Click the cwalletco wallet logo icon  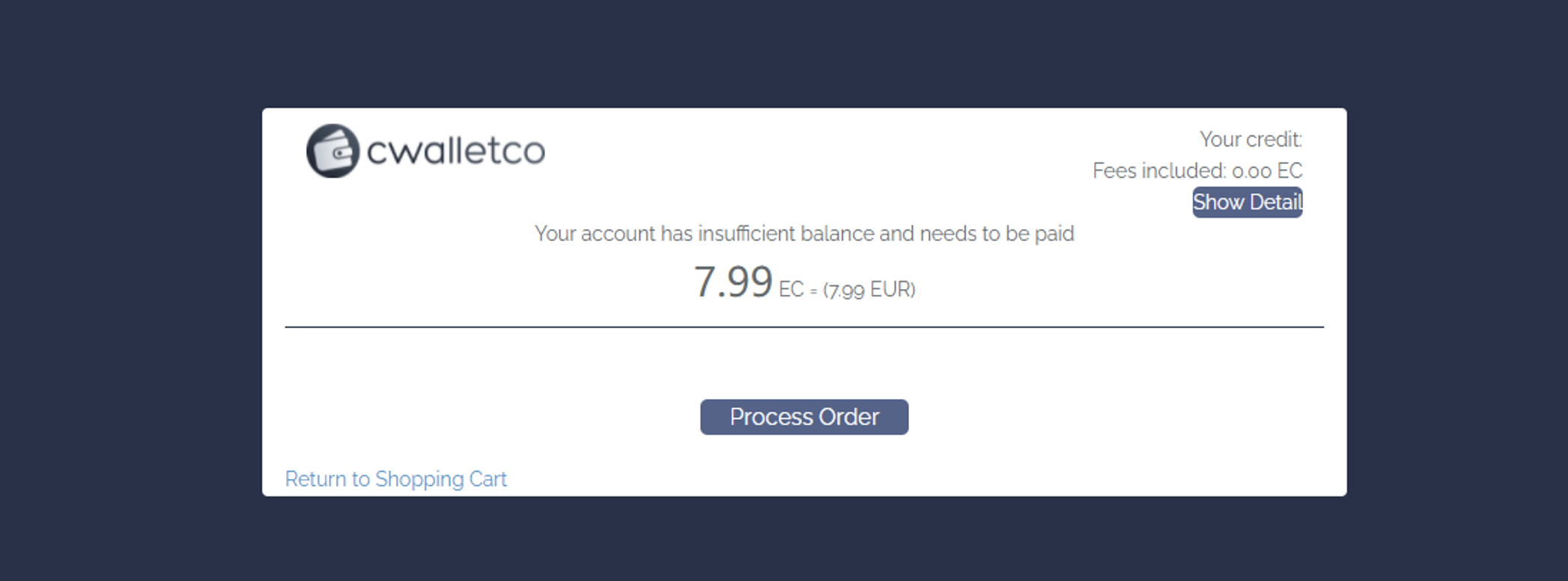pos(332,151)
